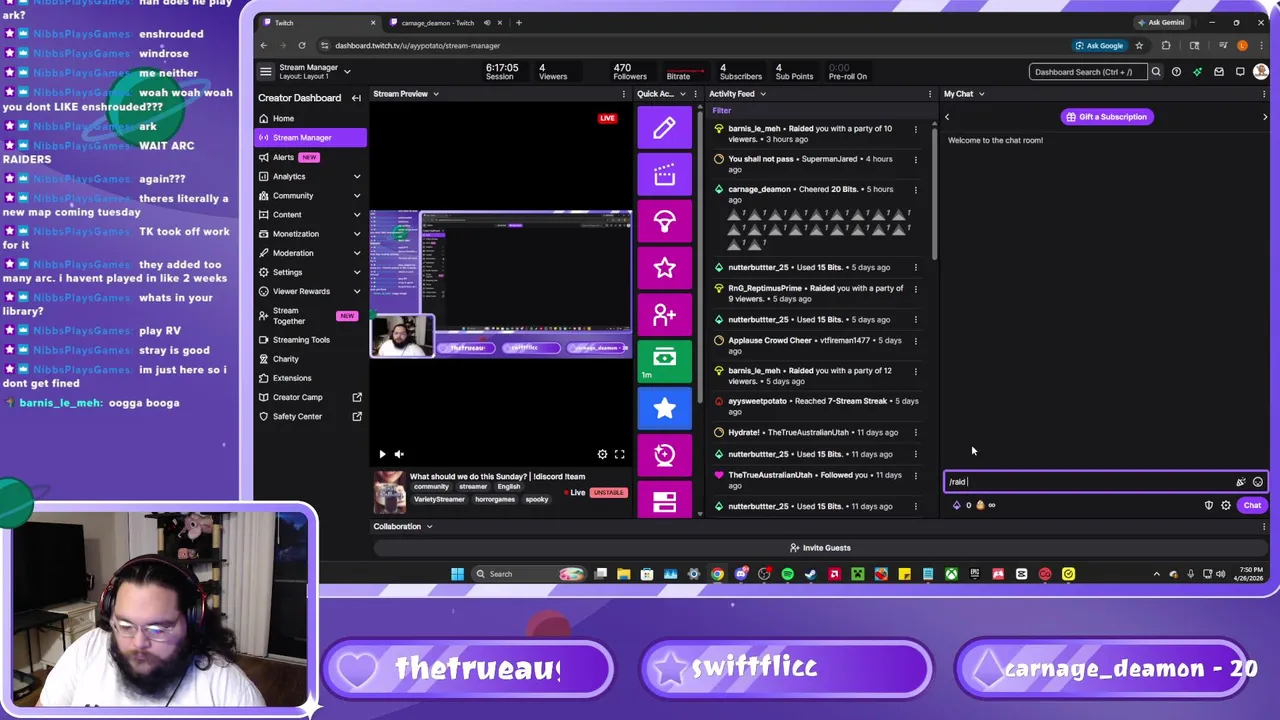The width and height of the screenshot is (1280, 720).
Task: Open the Edit Stream Info quick action (pencil)
Action: tap(664, 128)
